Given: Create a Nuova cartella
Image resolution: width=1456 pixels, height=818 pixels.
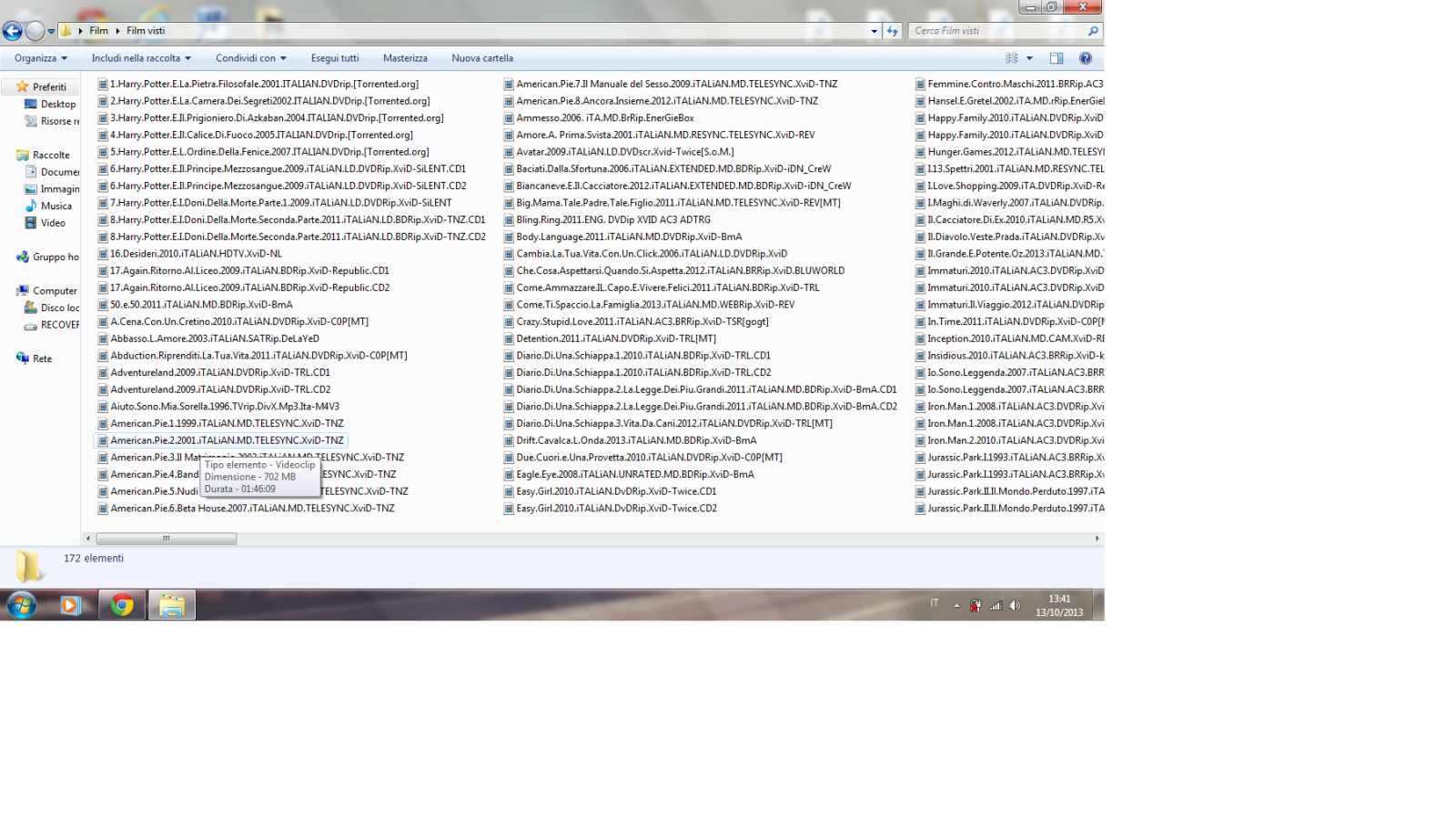Looking at the screenshot, I should click(482, 58).
